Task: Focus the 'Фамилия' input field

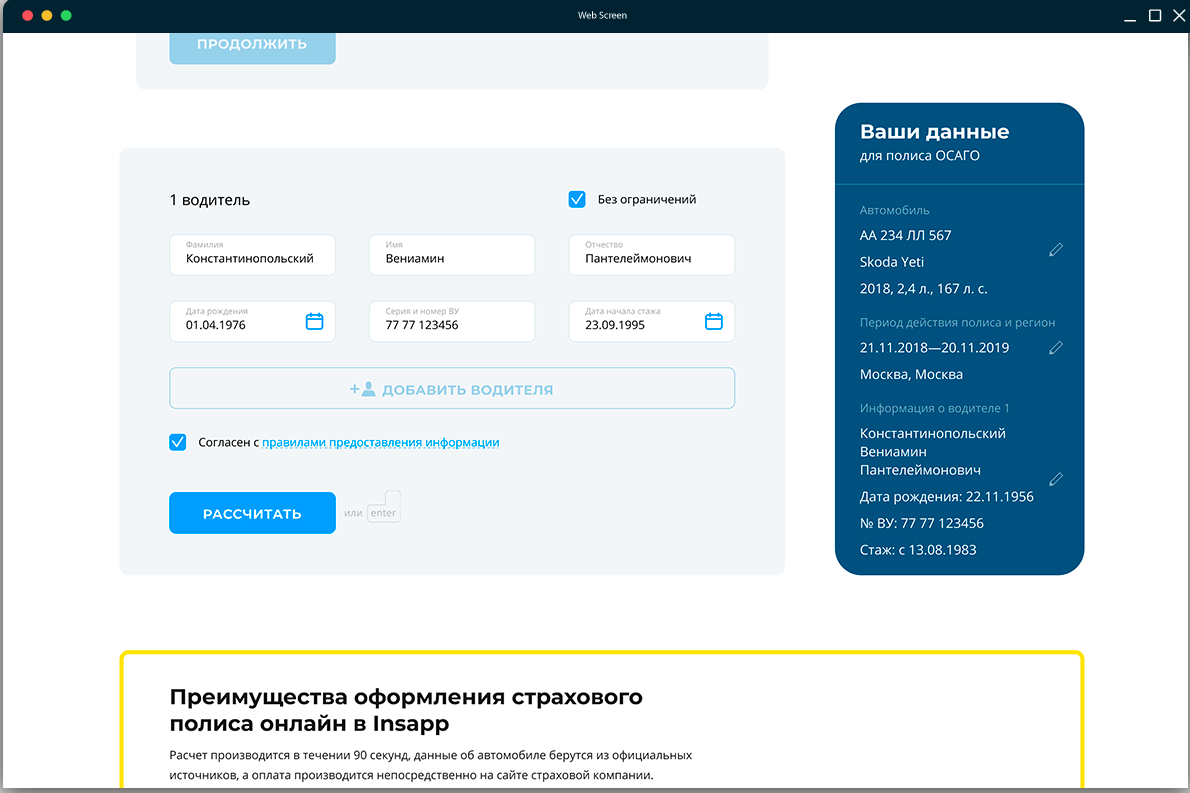Action: click(x=252, y=255)
